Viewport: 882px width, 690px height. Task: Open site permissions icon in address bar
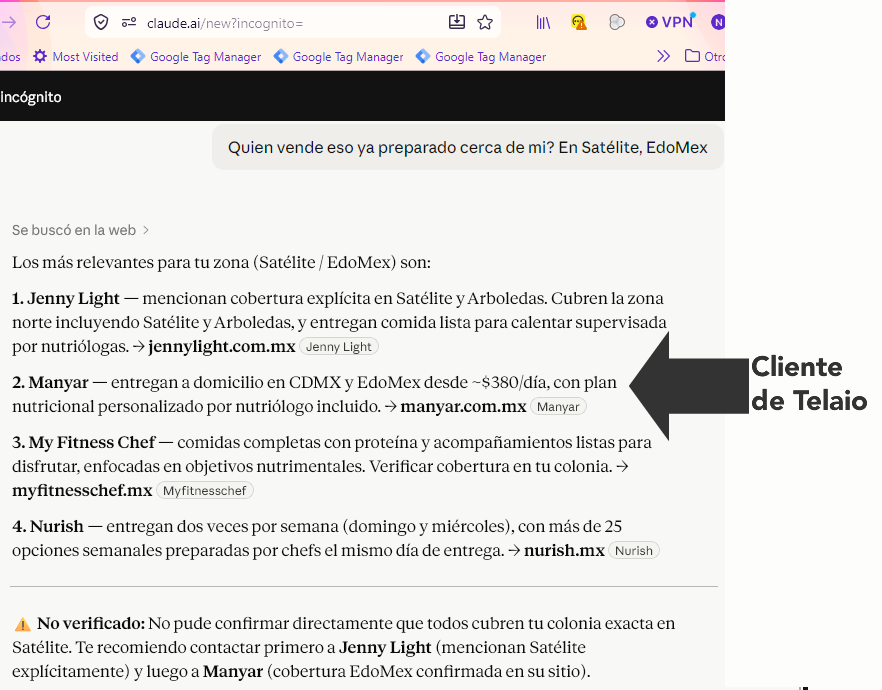pyautogui.click(x=129, y=22)
